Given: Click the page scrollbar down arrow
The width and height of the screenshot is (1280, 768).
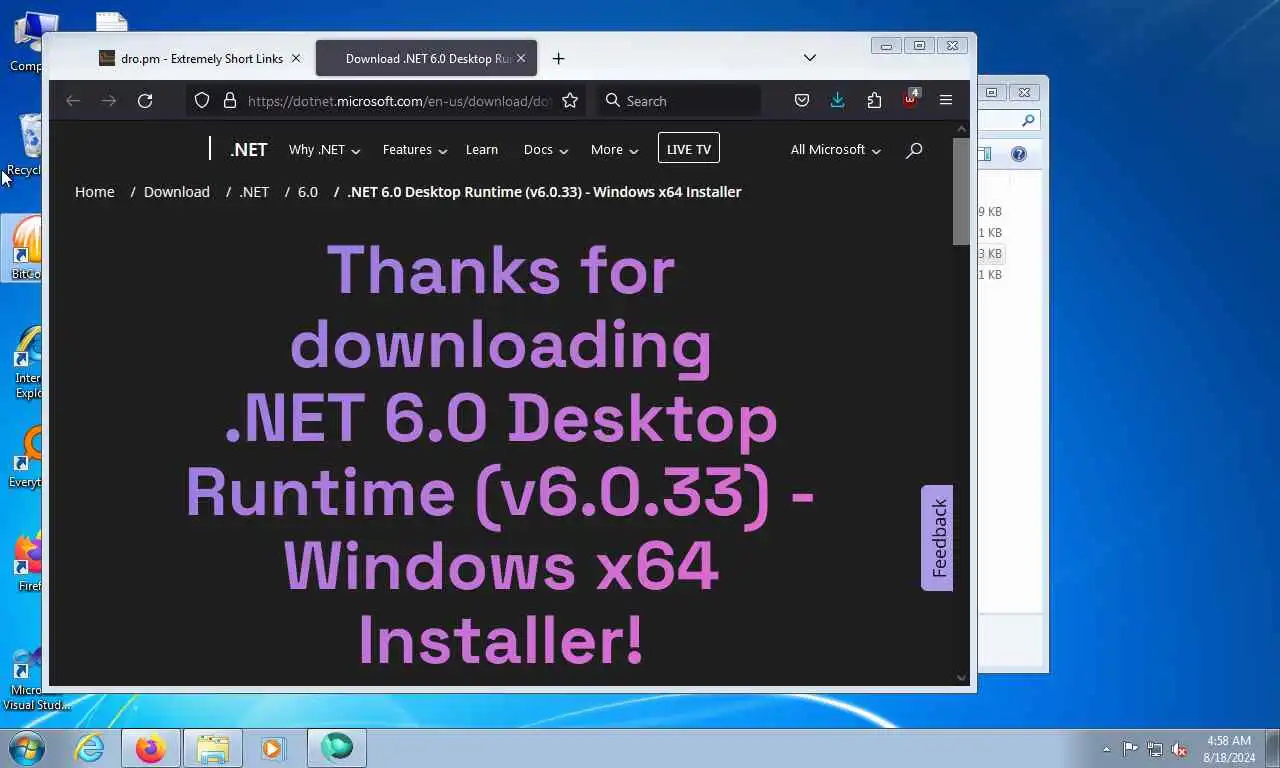Looking at the screenshot, I should [x=961, y=678].
